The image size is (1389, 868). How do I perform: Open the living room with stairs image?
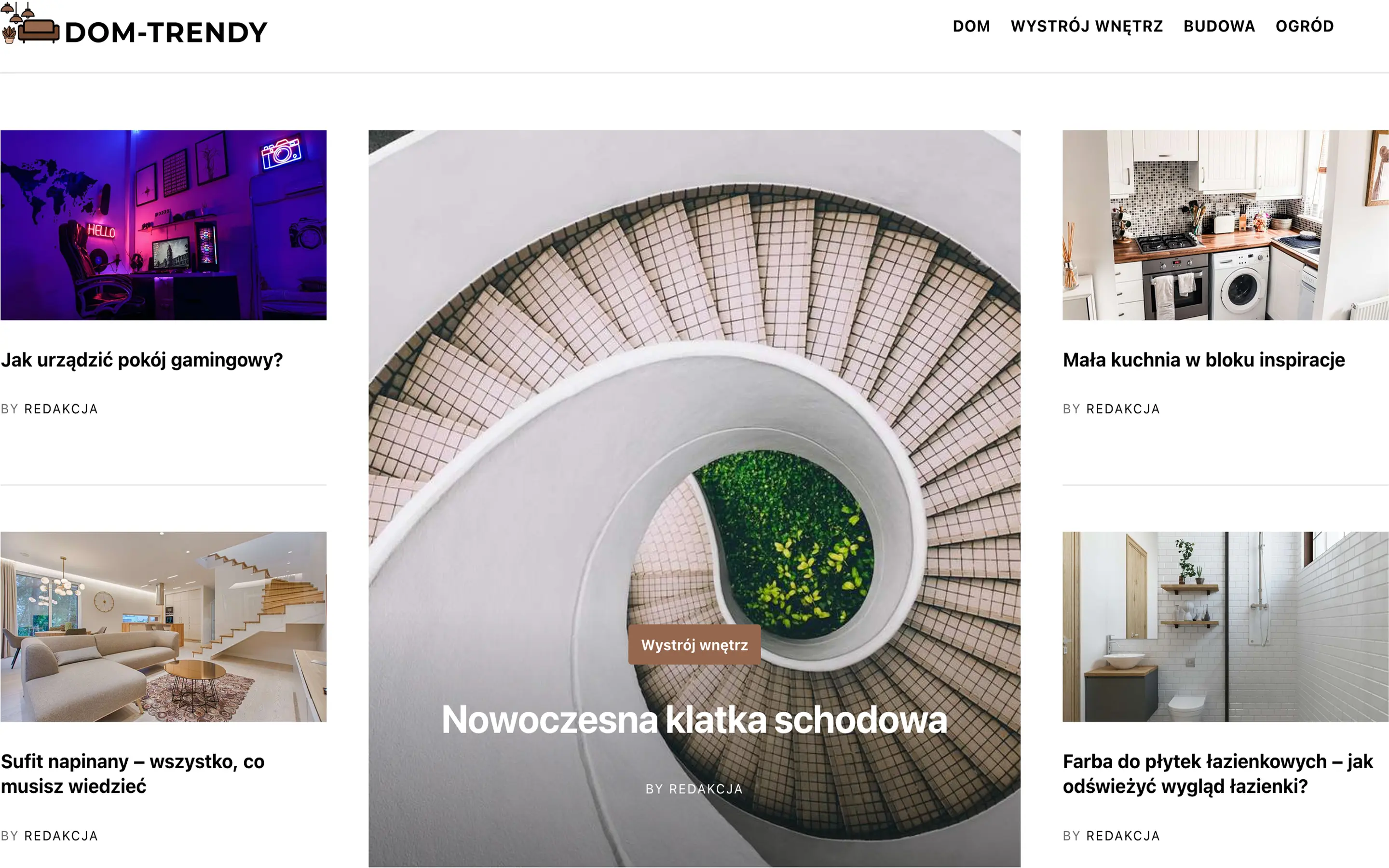point(163,626)
